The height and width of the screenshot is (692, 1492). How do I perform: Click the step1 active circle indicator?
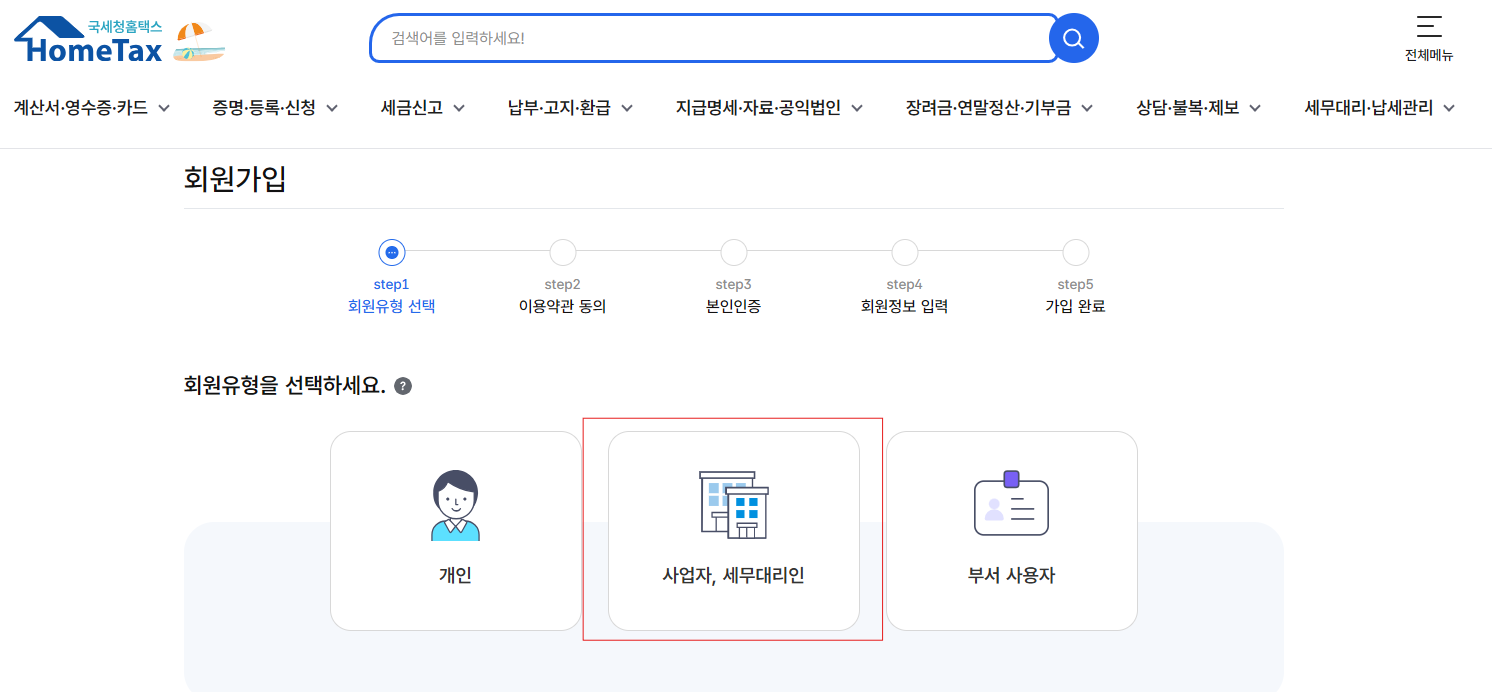pos(391,253)
